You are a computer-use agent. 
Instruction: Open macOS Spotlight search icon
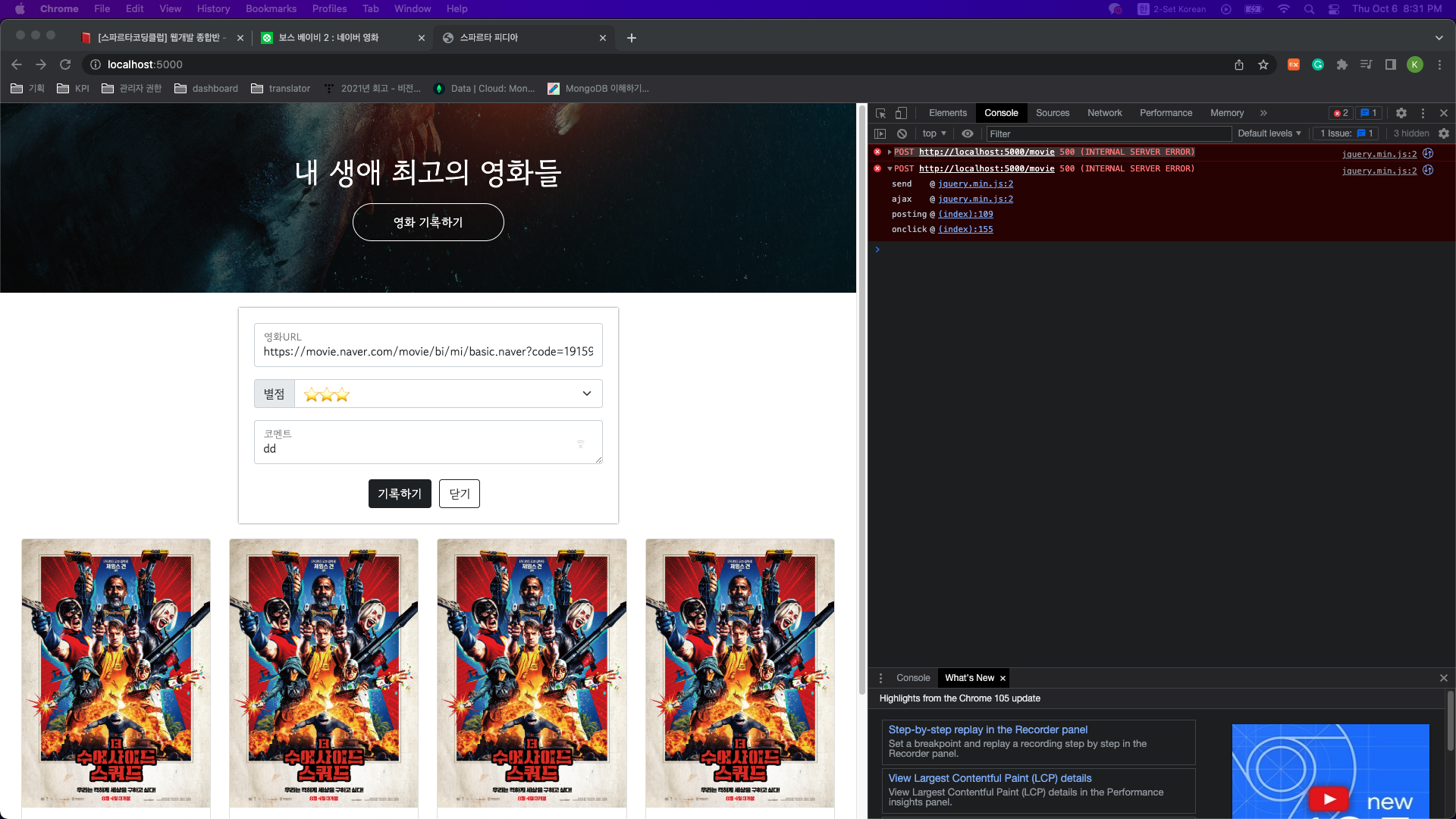click(1309, 9)
